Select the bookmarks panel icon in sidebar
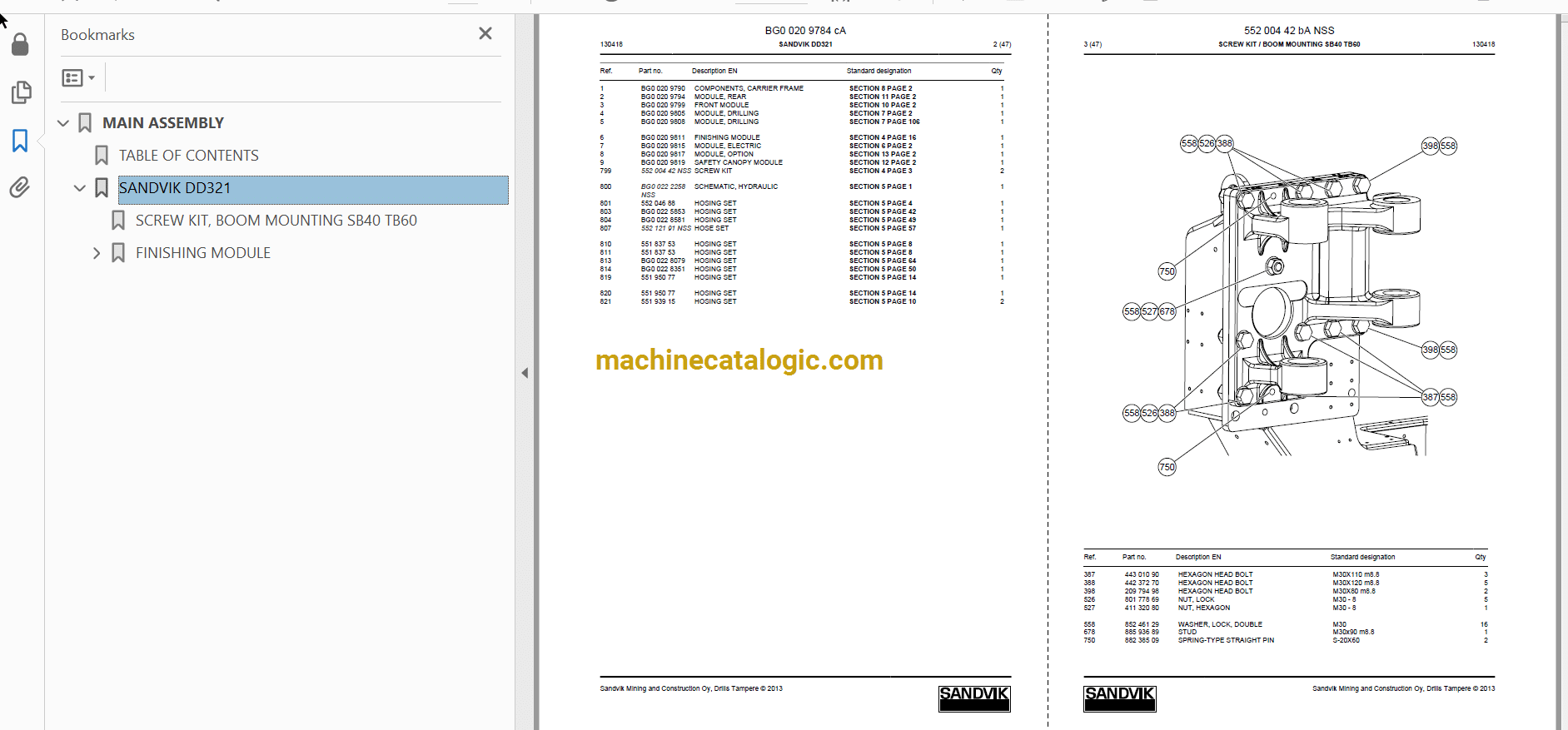 click(20, 141)
